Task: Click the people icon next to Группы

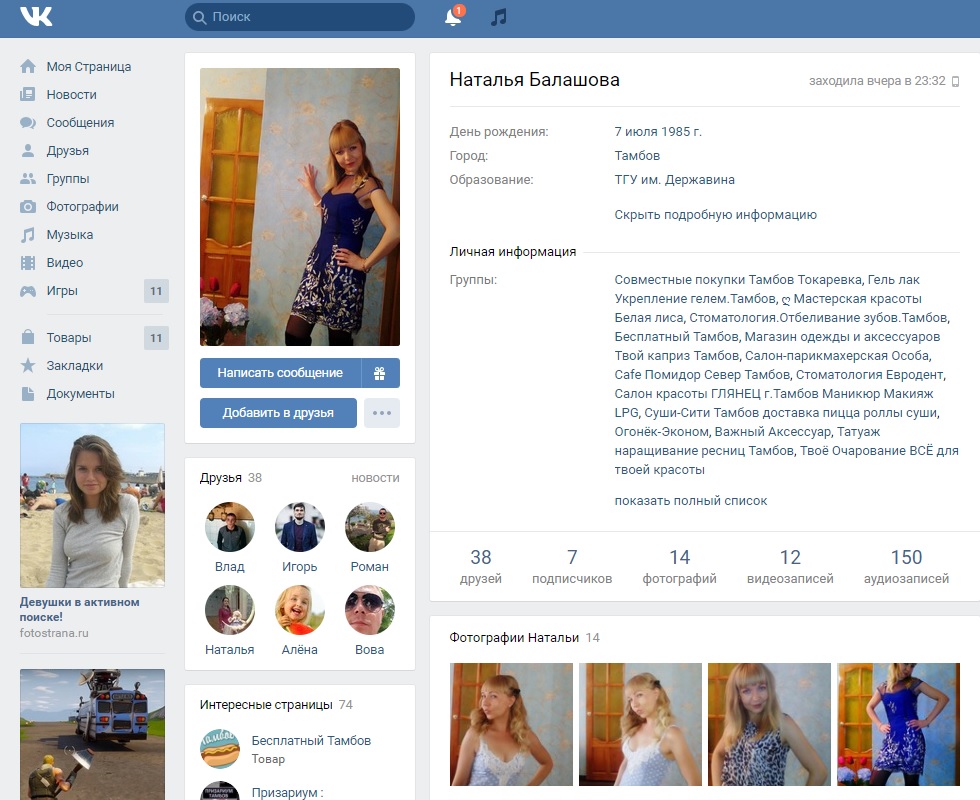Action: click(28, 179)
